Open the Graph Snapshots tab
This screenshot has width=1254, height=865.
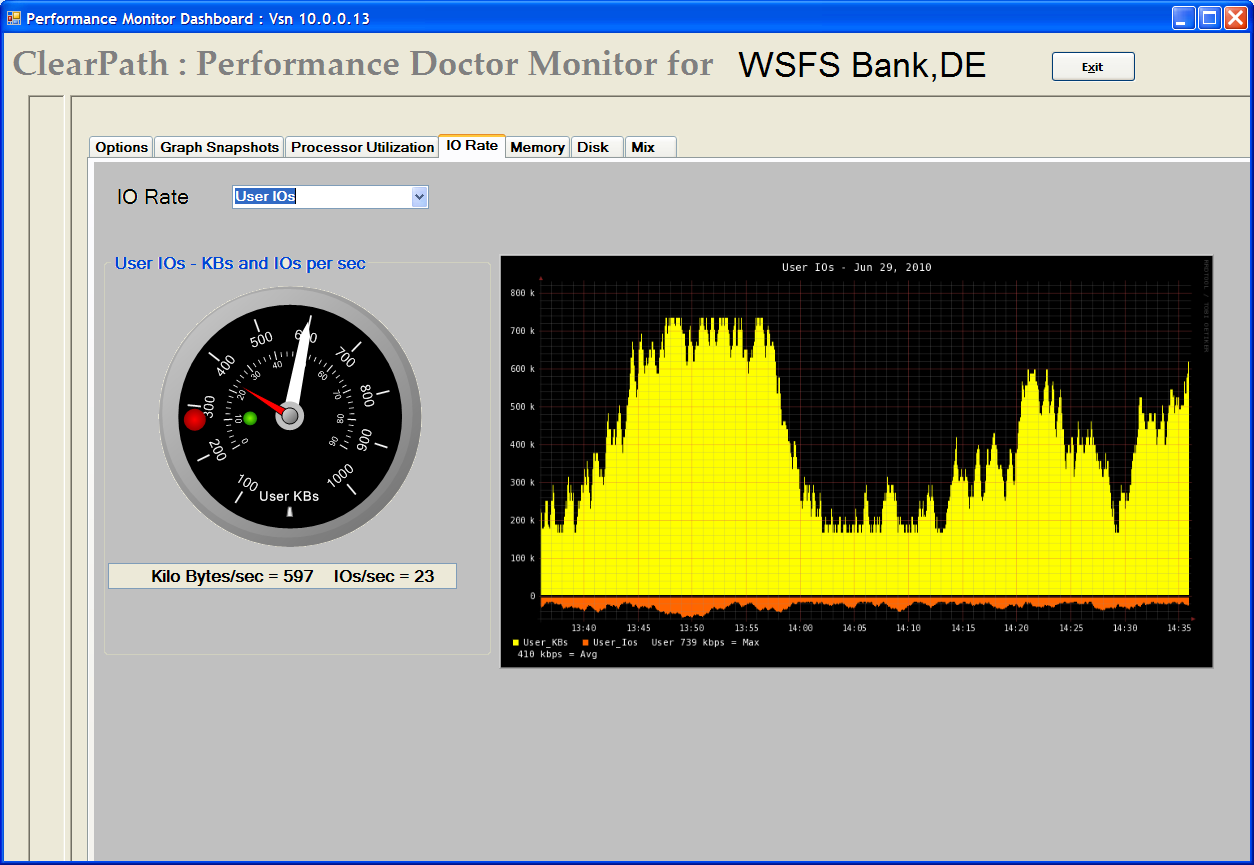[220, 147]
